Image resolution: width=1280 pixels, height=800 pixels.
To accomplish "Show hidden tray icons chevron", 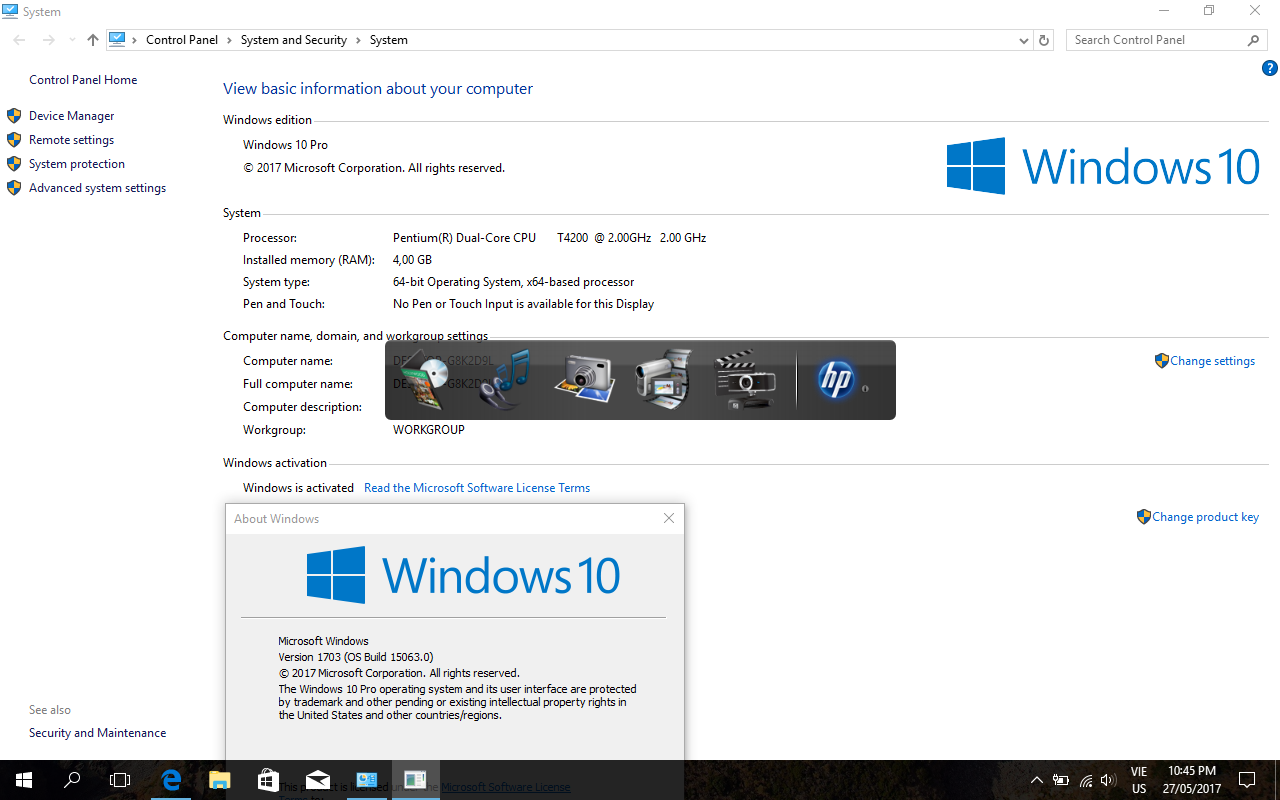I will pyautogui.click(x=1036, y=780).
